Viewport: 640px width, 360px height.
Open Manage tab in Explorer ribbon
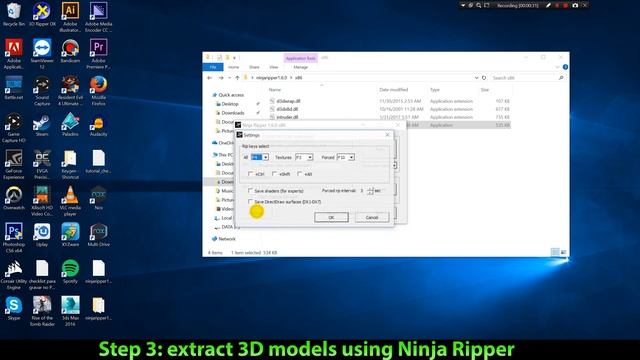(x=300, y=67)
